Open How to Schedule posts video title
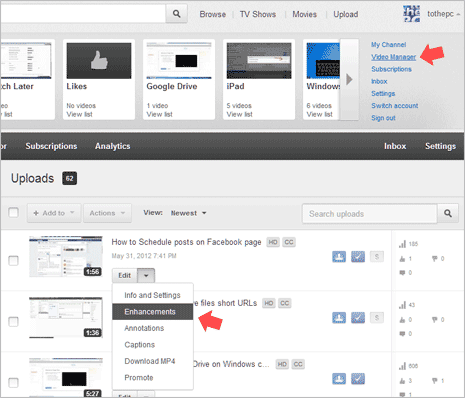Image resolution: width=465 pixels, height=398 pixels. (186, 242)
